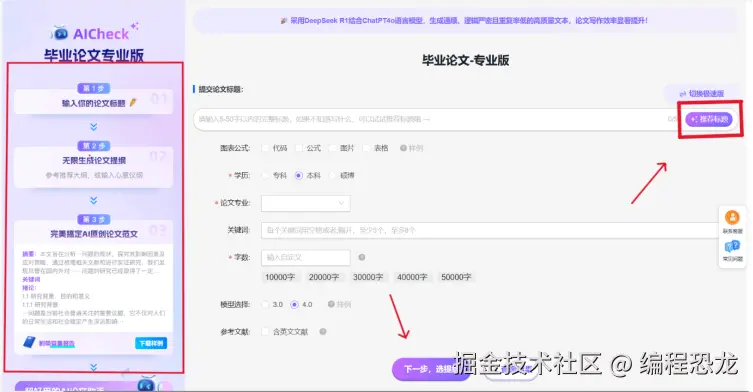This screenshot has height=392, width=753.
Task: Click the sample info icon beside 表格
Action: (x=403, y=148)
